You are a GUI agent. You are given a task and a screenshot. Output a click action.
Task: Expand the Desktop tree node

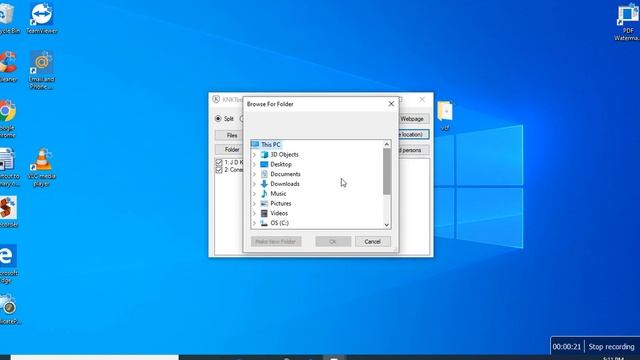255,164
